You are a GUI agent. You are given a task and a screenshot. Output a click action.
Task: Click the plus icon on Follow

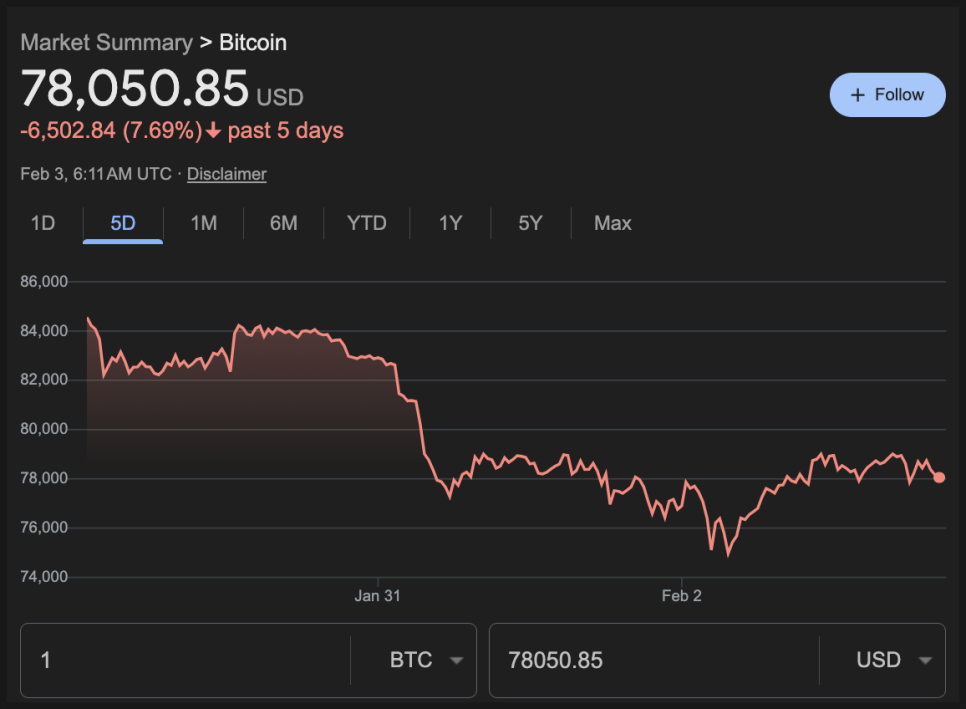(x=857, y=95)
